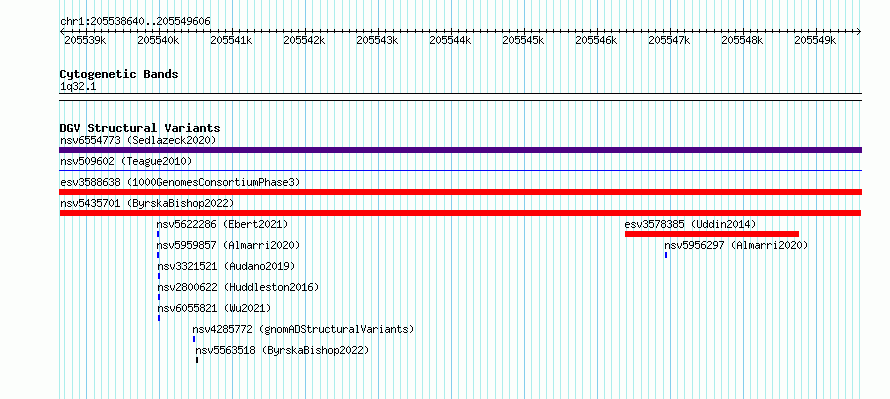Viewport: 890px width, 399px height.
Task: Select the purple nsv6554773 variant bar
Action: pyautogui.click(x=460, y=150)
